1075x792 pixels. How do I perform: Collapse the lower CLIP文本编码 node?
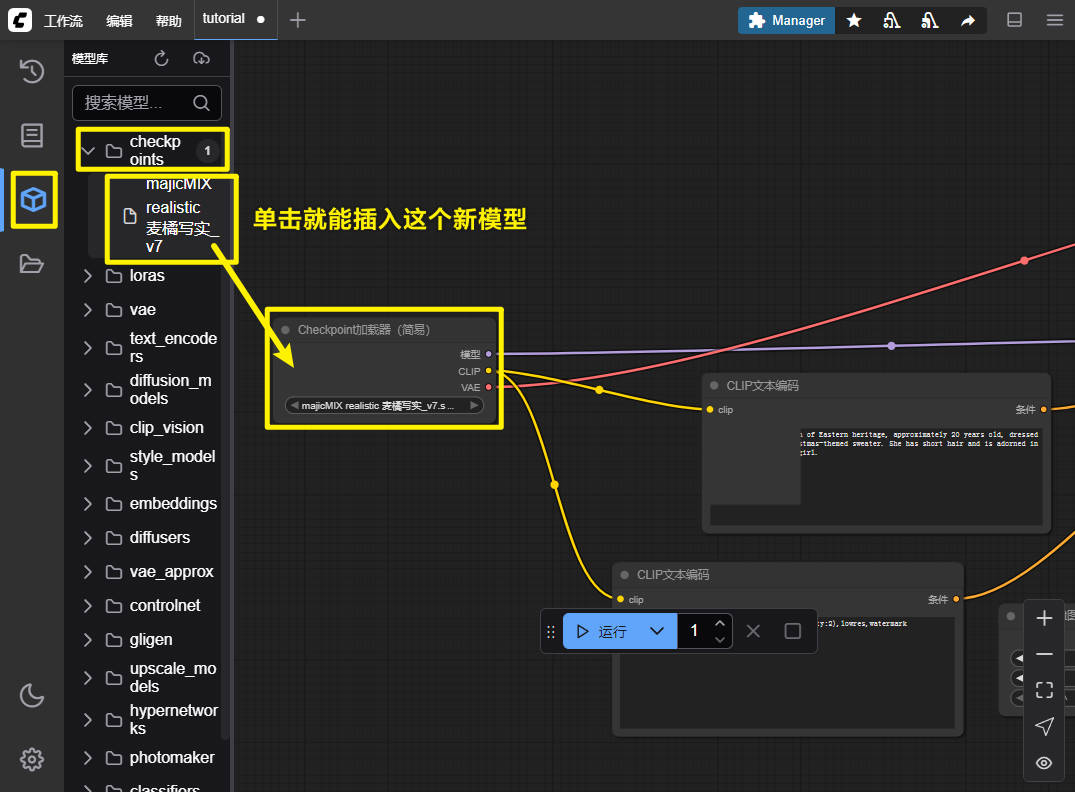click(624, 575)
